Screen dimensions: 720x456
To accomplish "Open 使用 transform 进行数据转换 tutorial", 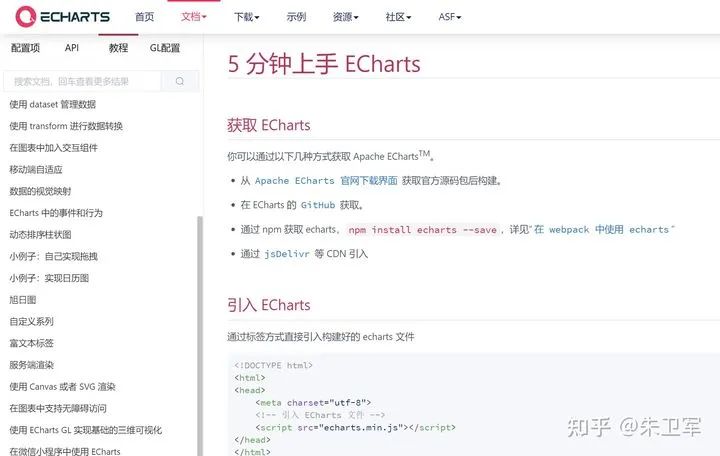I will 66,126.
